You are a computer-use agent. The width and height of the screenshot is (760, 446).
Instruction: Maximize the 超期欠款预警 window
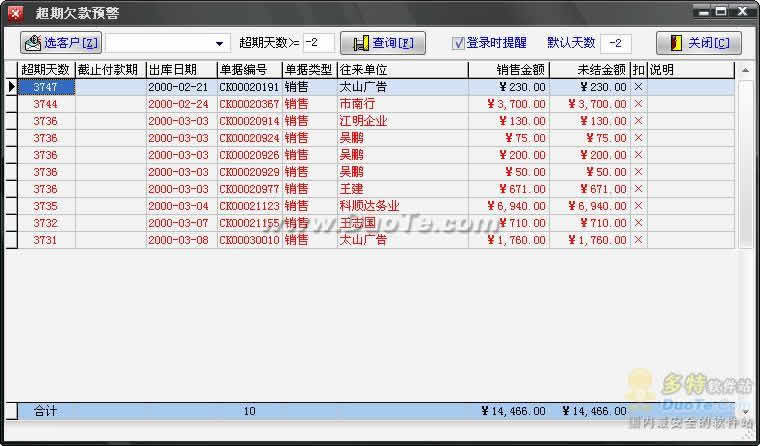(721, 12)
